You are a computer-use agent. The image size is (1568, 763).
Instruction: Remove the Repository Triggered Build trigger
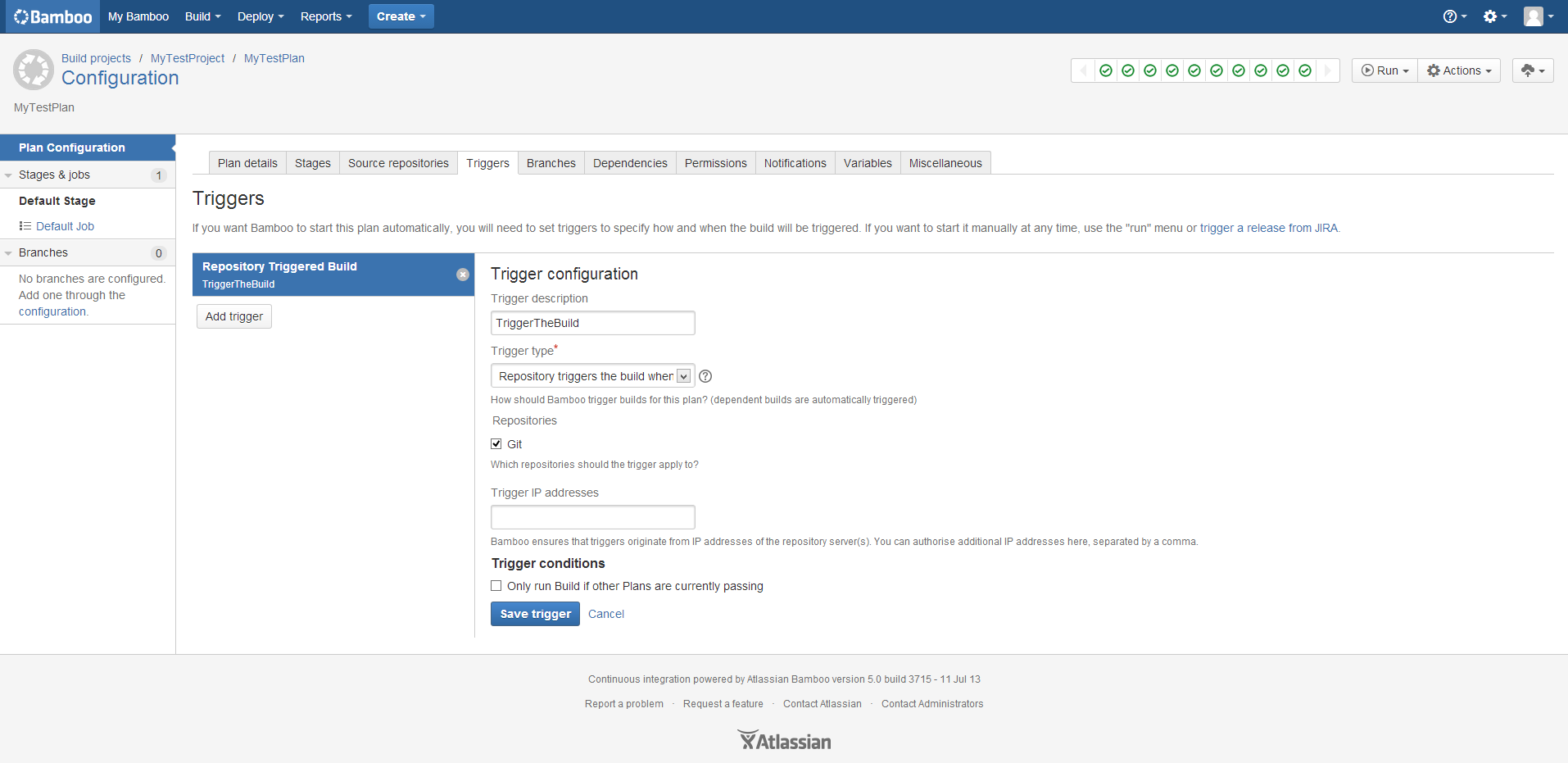pos(463,275)
